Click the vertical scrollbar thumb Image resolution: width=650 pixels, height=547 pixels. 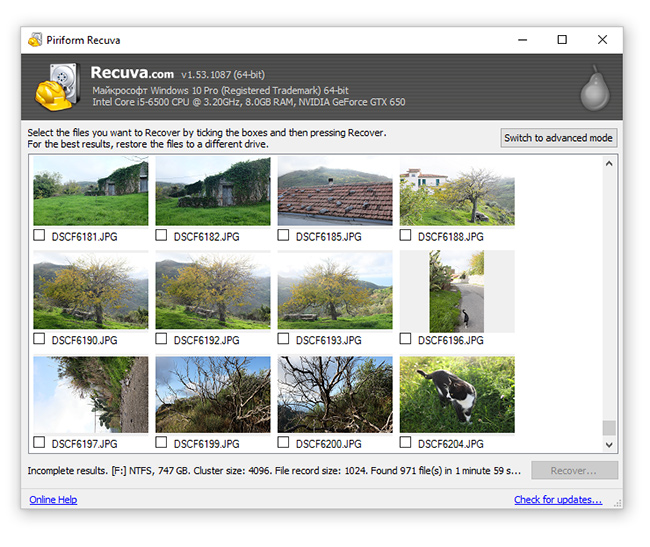click(609, 428)
